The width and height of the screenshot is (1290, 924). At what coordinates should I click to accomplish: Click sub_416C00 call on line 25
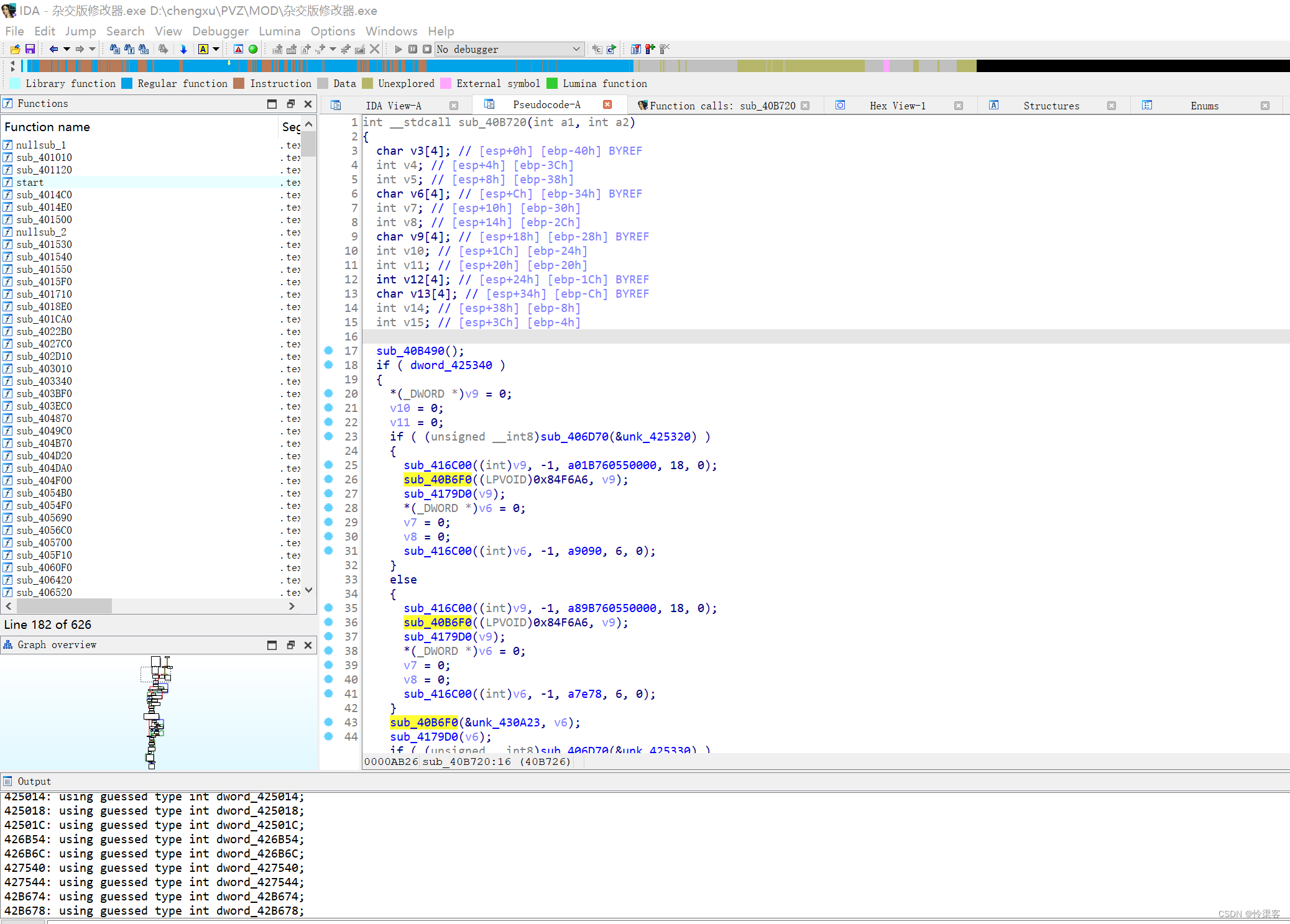click(x=438, y=465)
